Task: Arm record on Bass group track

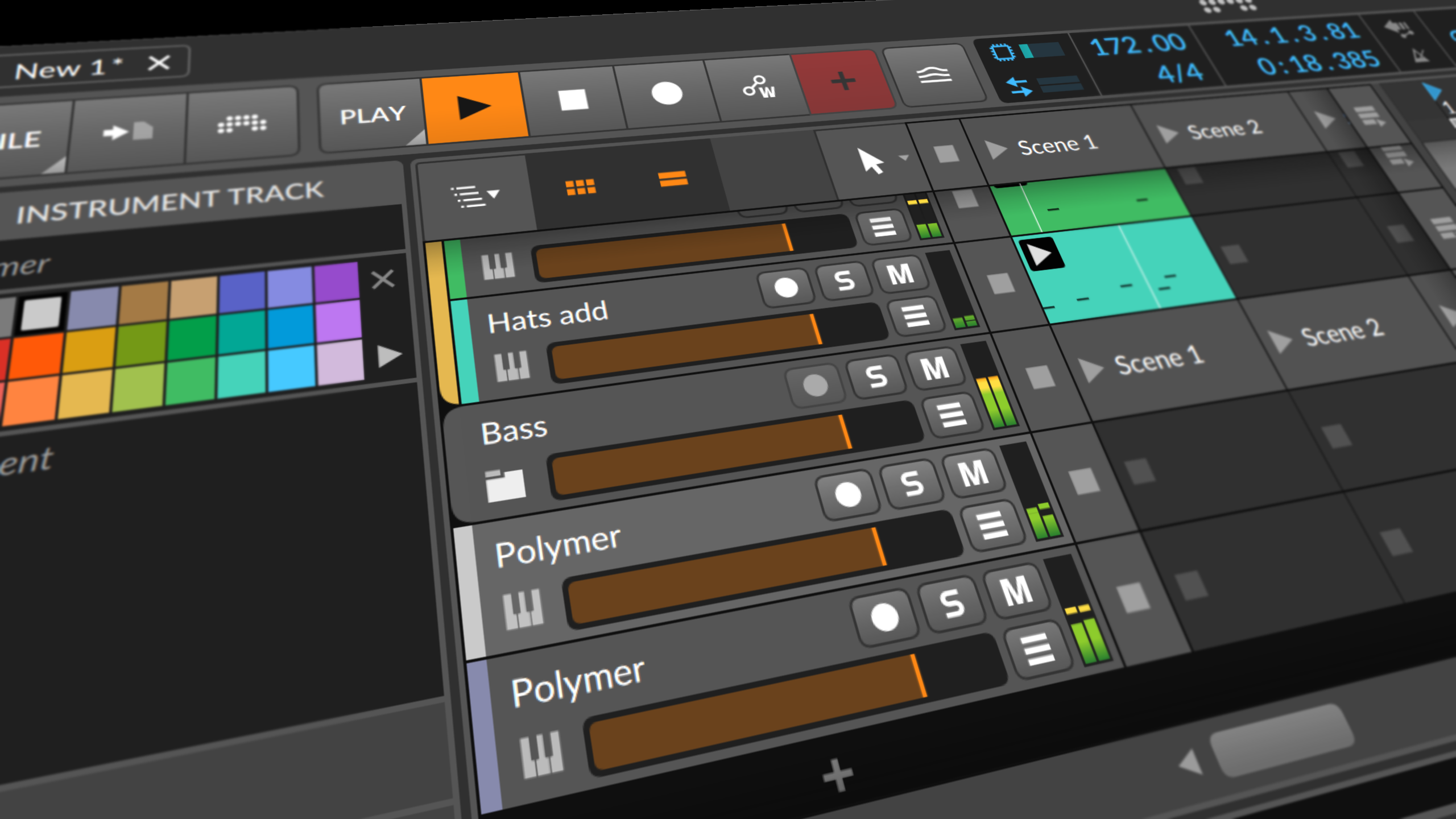Action: [815, 385]
